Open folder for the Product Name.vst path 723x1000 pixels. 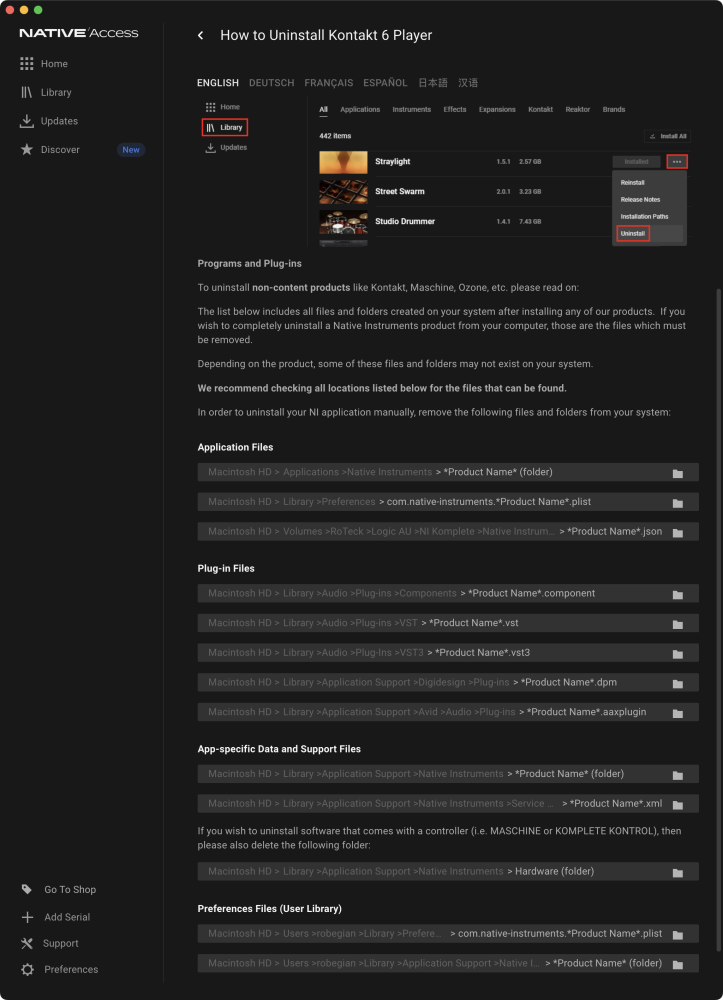[678, 624]
